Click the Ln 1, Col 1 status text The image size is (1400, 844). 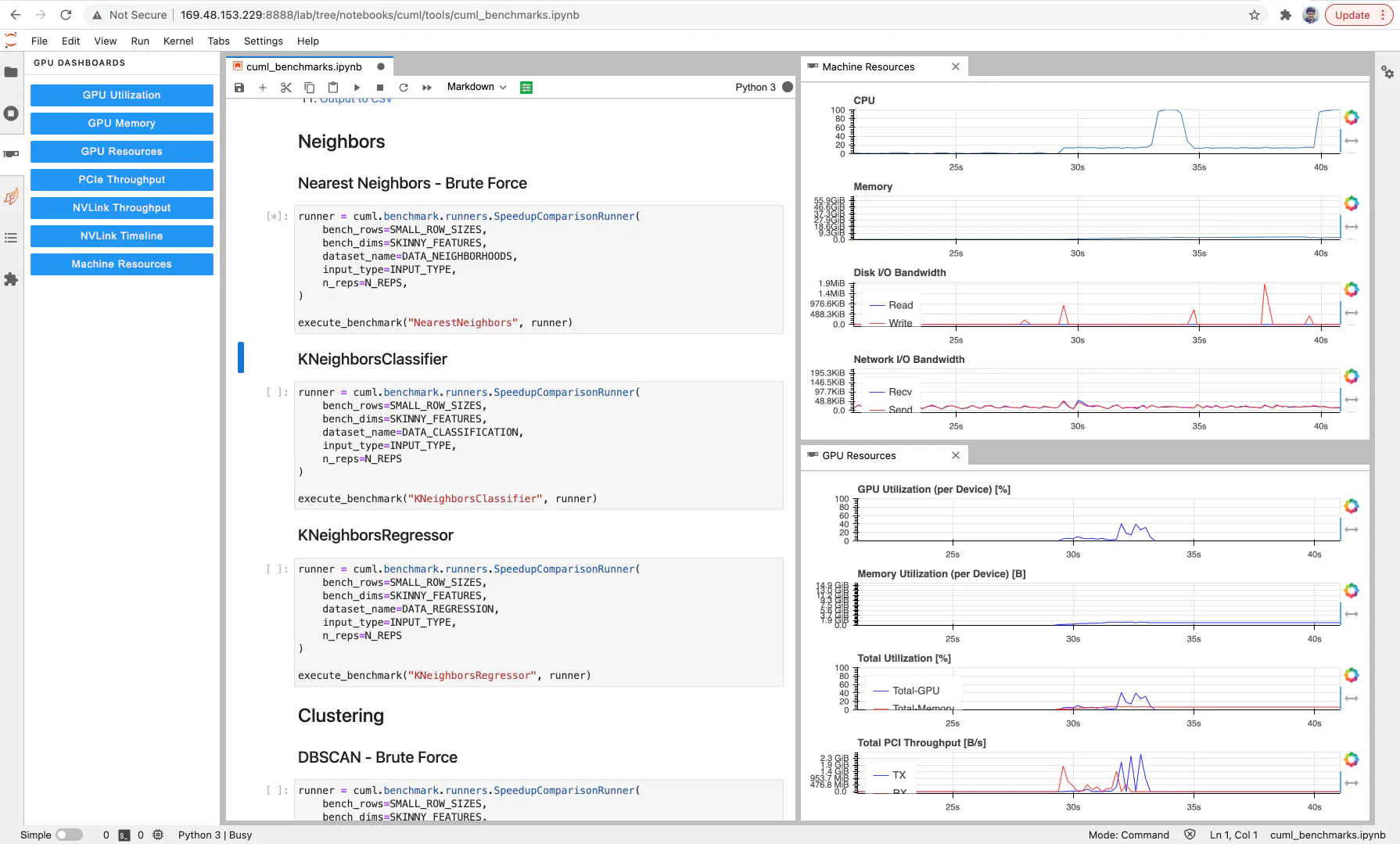click(1233, 835)
